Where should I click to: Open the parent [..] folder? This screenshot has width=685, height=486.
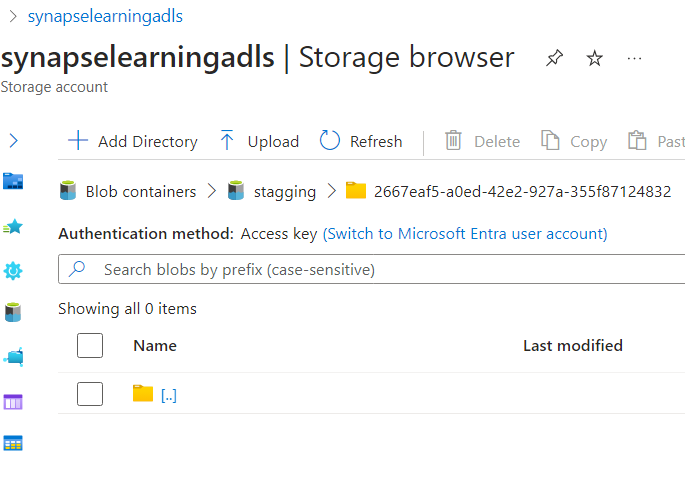[x=168, y=395]
